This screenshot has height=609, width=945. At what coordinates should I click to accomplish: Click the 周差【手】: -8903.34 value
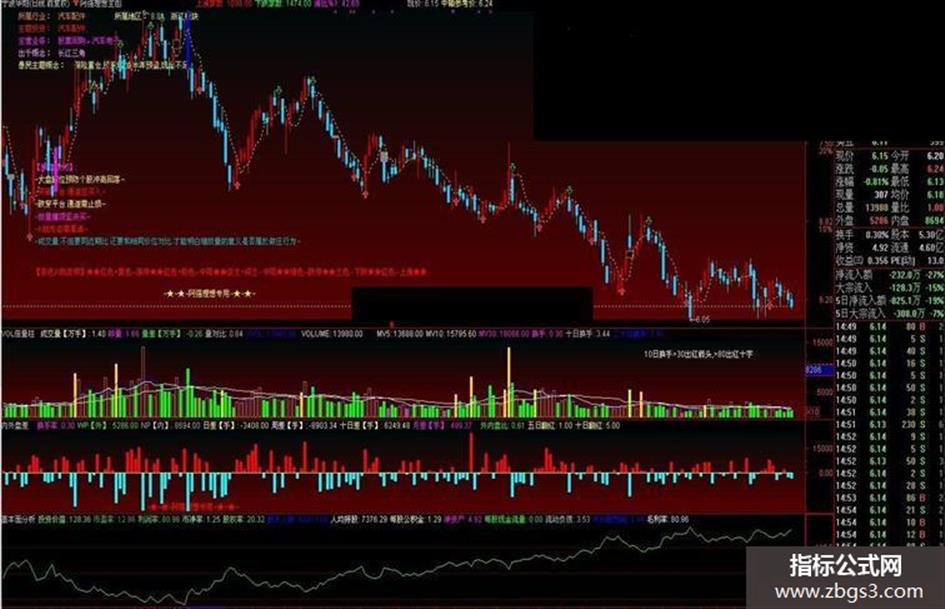point(304,426)
